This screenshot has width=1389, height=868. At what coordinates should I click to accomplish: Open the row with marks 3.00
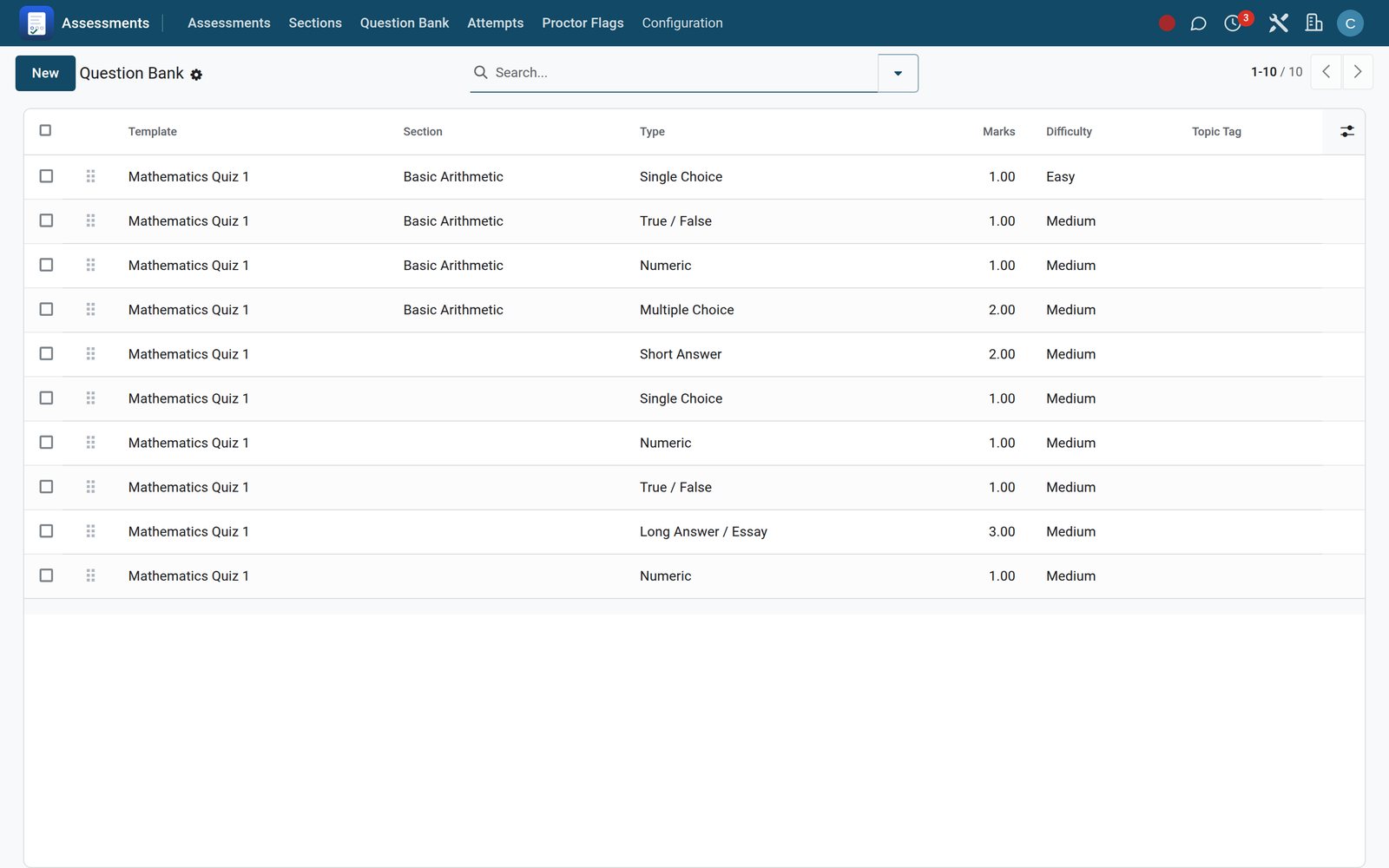(x=694, y=531)
